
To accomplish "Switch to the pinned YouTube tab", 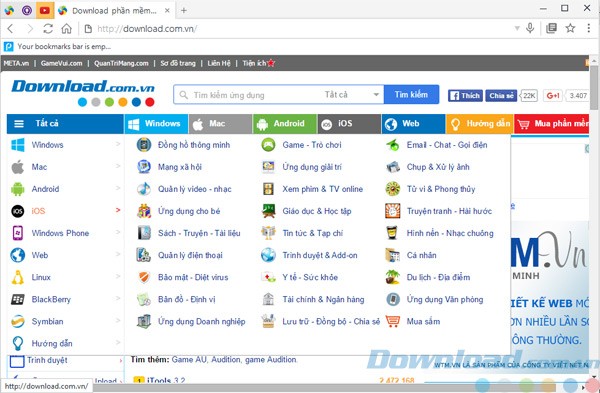I will [x=44, y=10].
